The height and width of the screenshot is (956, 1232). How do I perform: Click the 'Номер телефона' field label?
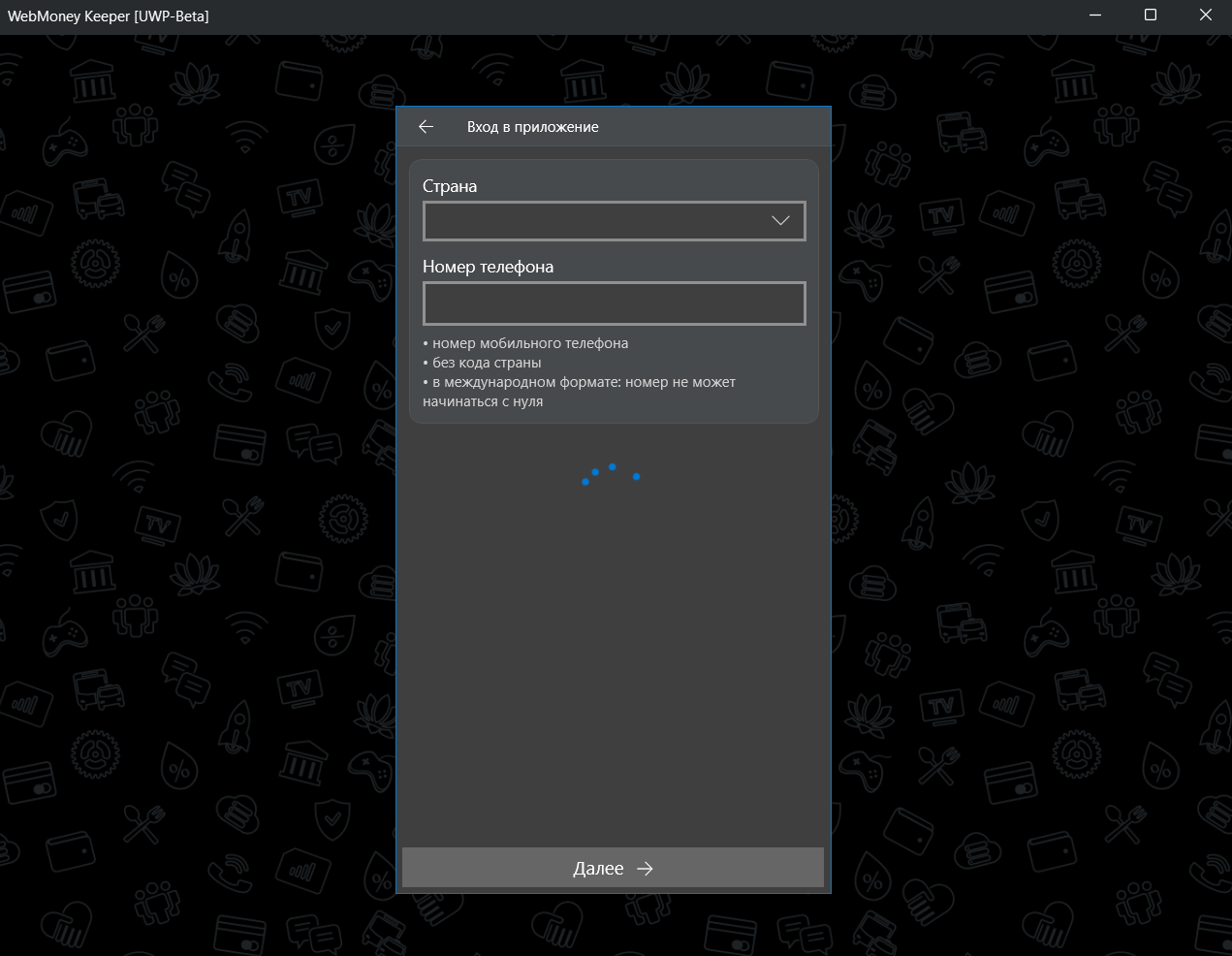click(489, 267)
